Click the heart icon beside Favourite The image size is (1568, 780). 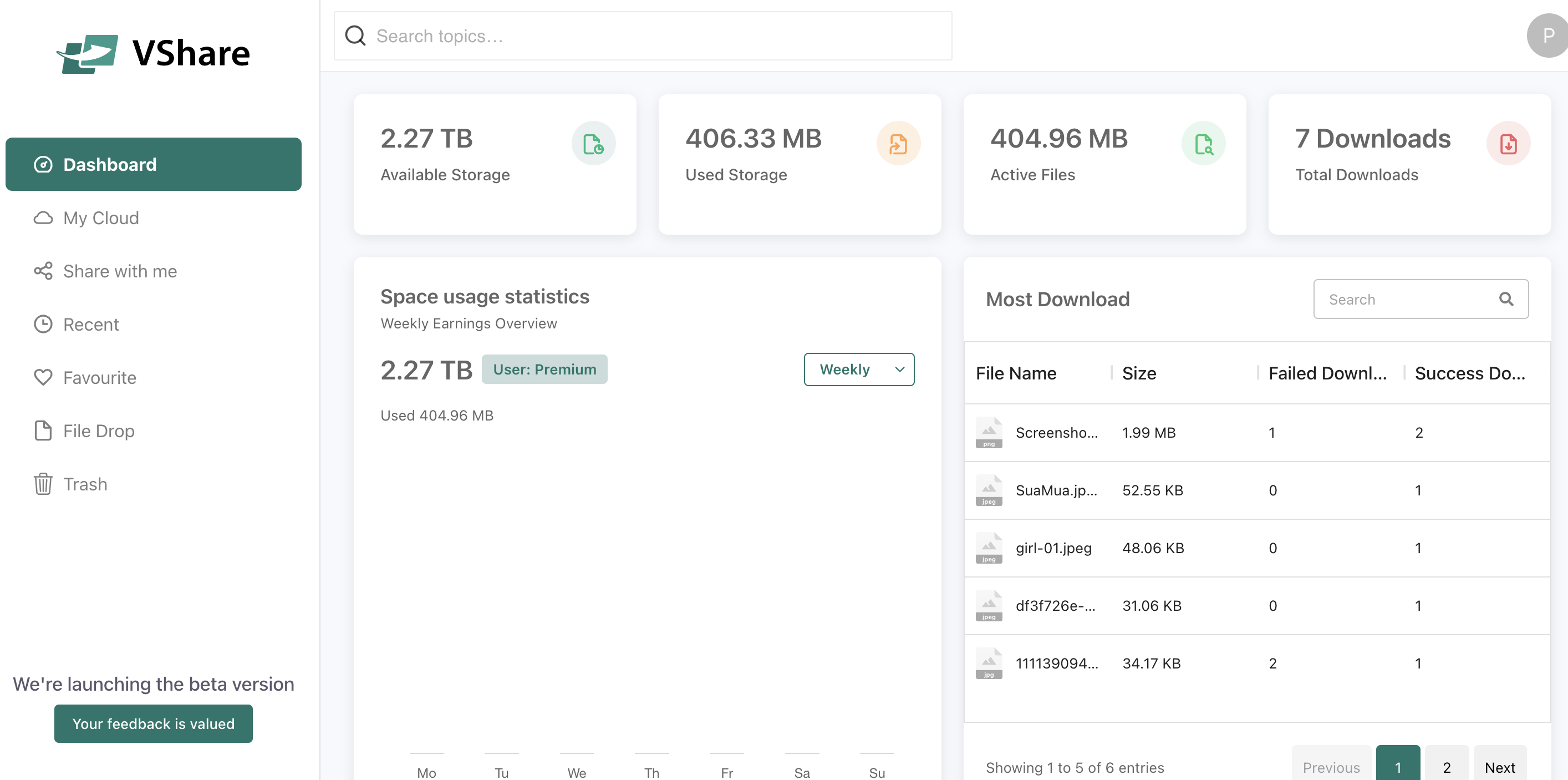[x=43, y=377]
